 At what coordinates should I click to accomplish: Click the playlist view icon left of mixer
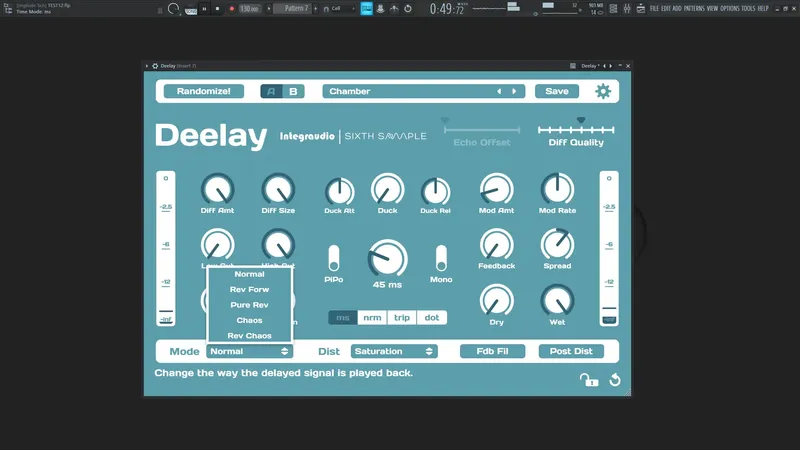pos(613,9)
